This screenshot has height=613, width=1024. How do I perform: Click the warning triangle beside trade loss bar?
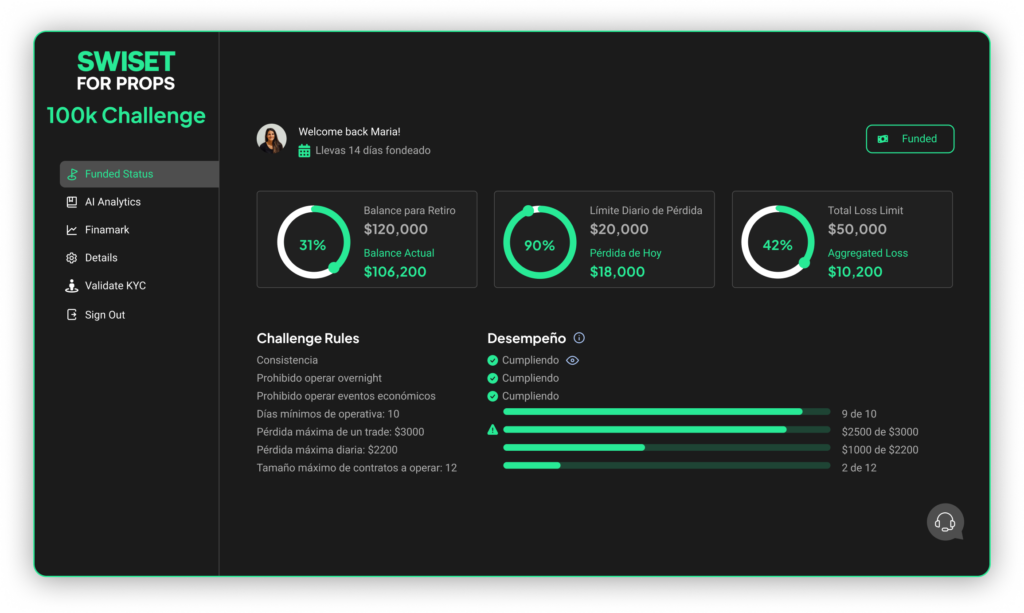click(x=492, y=430)
